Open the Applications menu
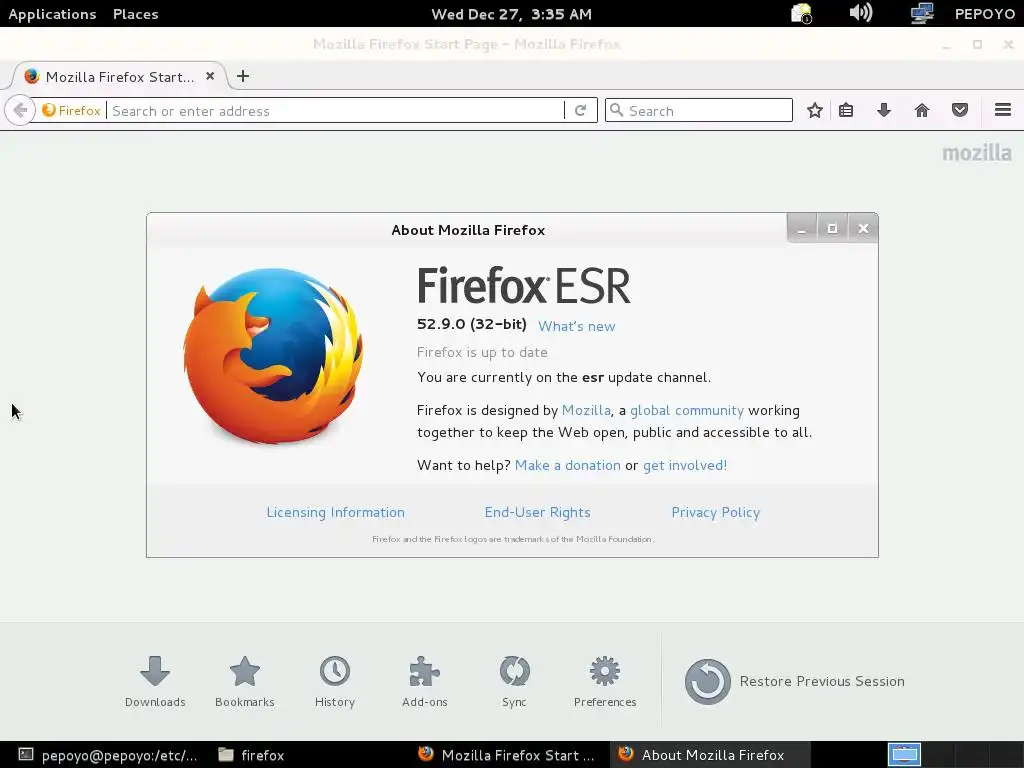Image resolution: width=1024 pixels, height=768 pixels. point(52,14)
